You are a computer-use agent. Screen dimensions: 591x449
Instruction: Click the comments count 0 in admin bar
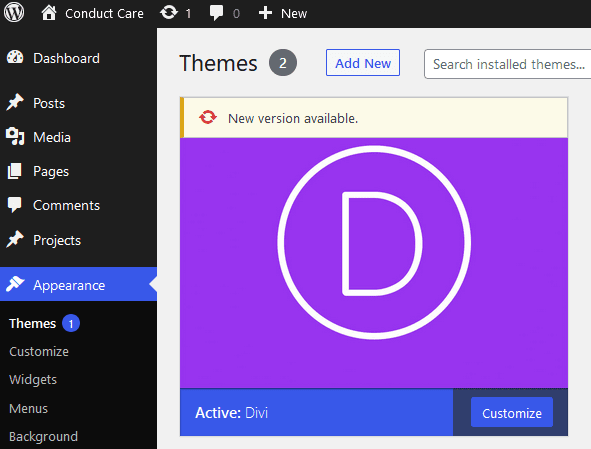[236, 14]
